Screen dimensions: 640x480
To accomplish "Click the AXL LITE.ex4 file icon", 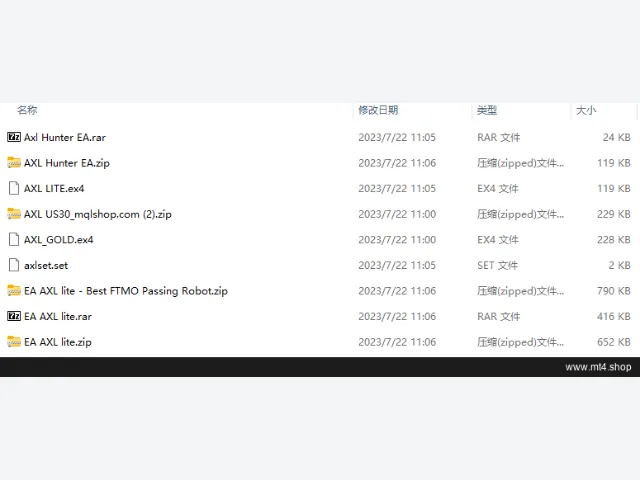I will pos(14,188).
